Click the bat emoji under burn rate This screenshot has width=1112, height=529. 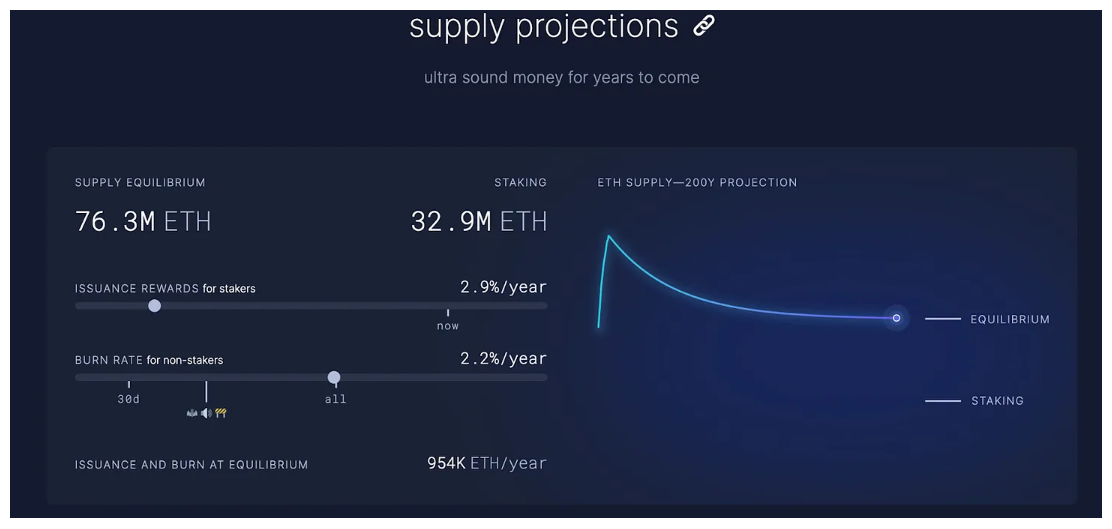point(192,413)
